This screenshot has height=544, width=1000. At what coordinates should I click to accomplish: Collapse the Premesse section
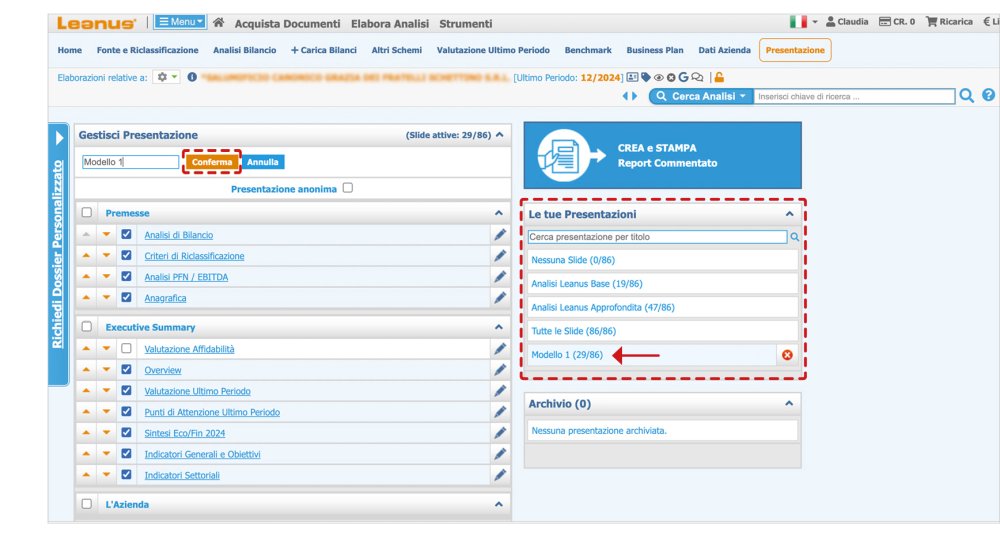coord(499,213)
